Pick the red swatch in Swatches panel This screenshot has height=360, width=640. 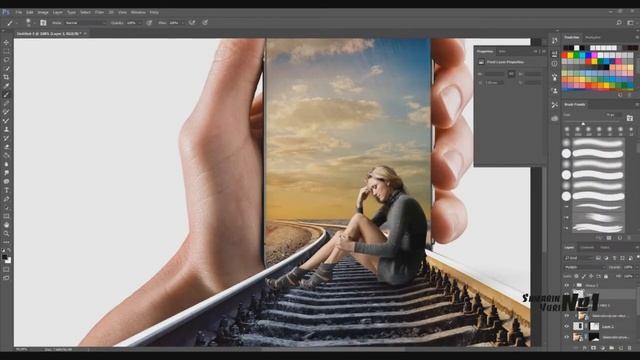tap(565, 56)
